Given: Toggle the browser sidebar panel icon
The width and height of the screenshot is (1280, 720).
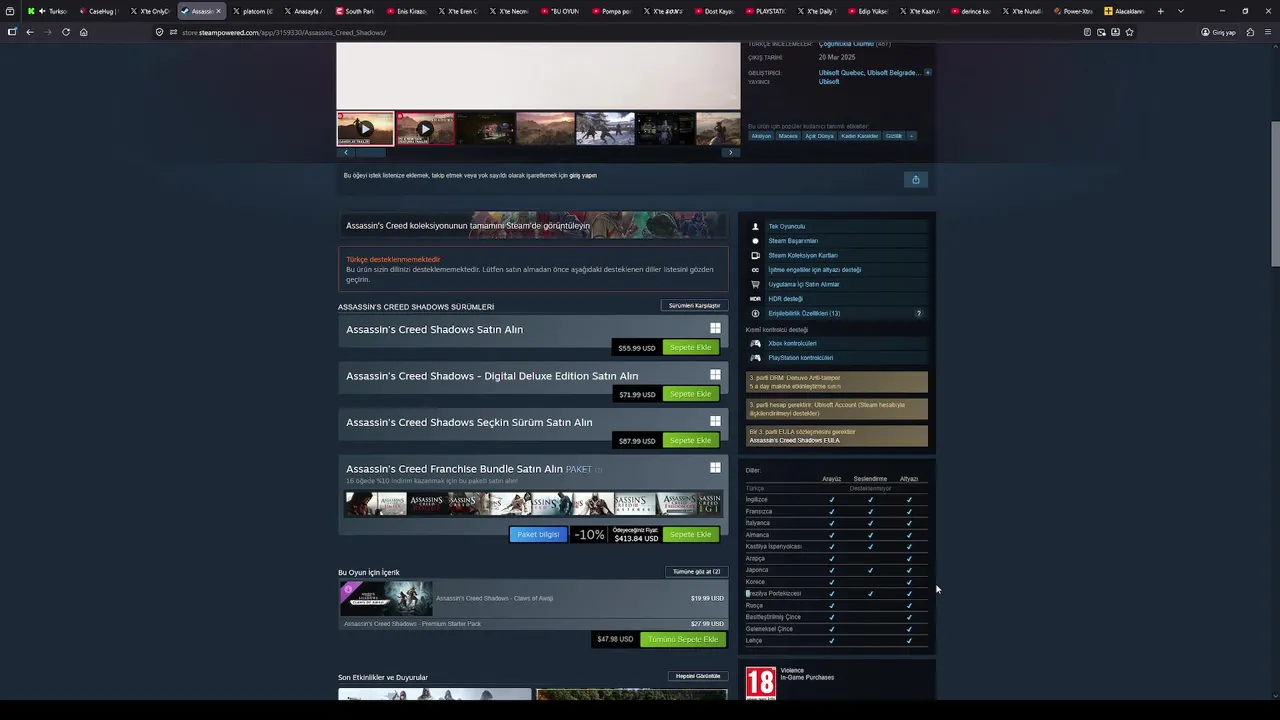Looking at the screenshot, I should (12, 32).
